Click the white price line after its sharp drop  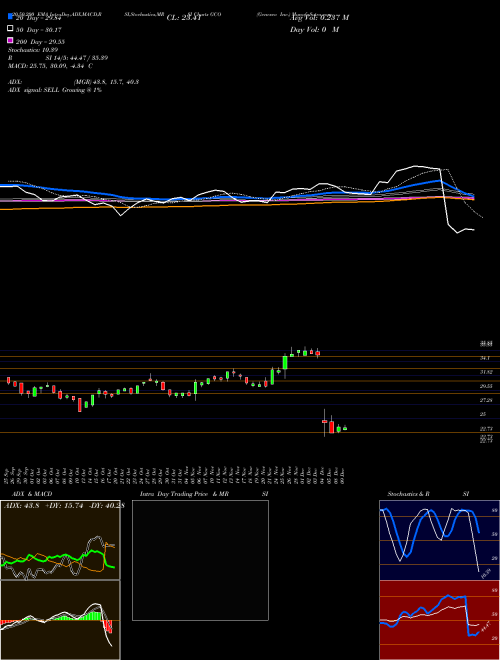tap(459, 230)
